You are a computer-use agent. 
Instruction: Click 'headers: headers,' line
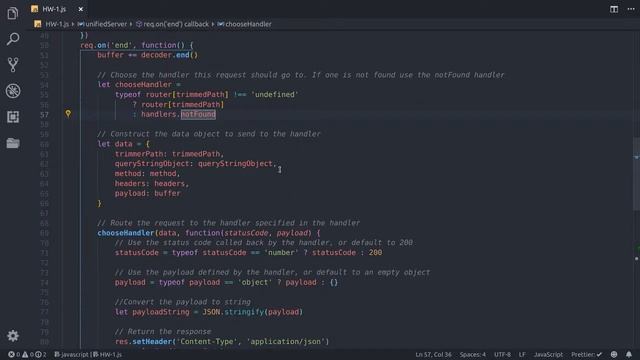pyautogui.click(x=152, y=184)
